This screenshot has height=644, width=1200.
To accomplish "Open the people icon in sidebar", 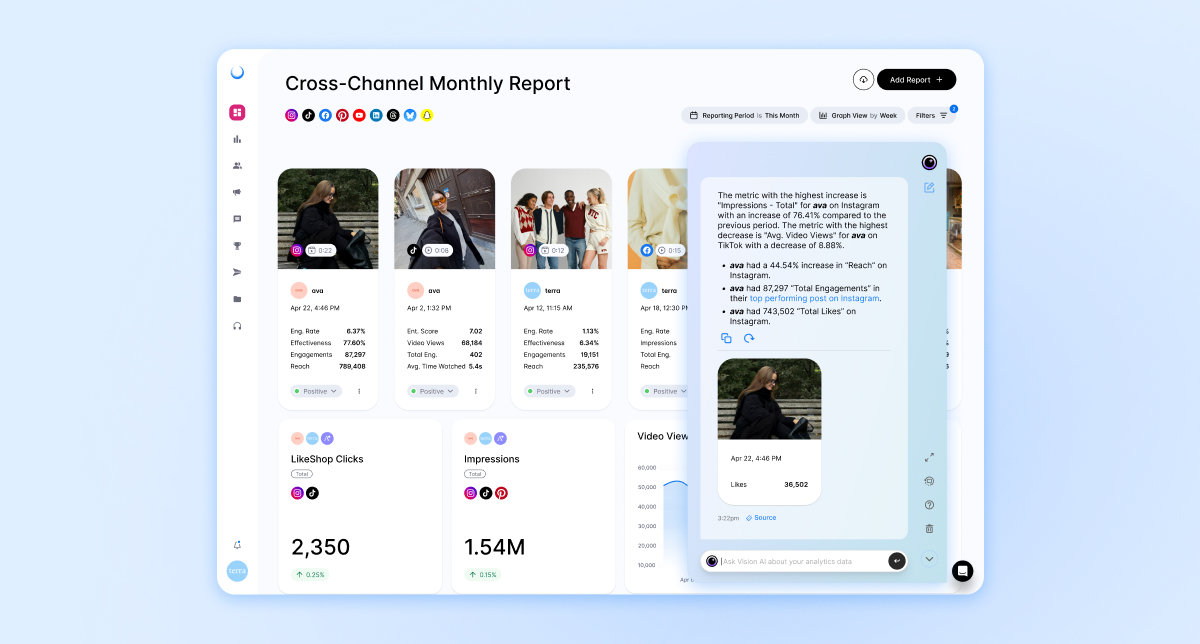I will [237, 166].
